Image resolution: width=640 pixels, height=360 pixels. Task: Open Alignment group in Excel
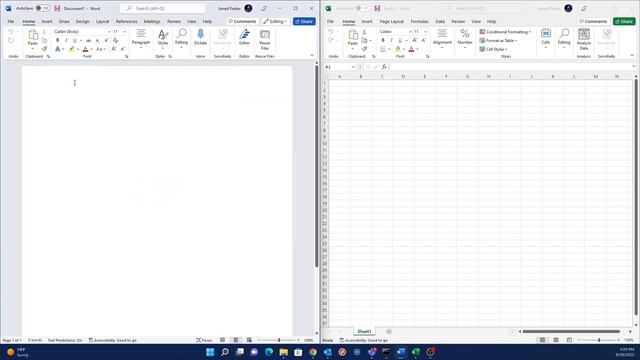pos(442,38)
